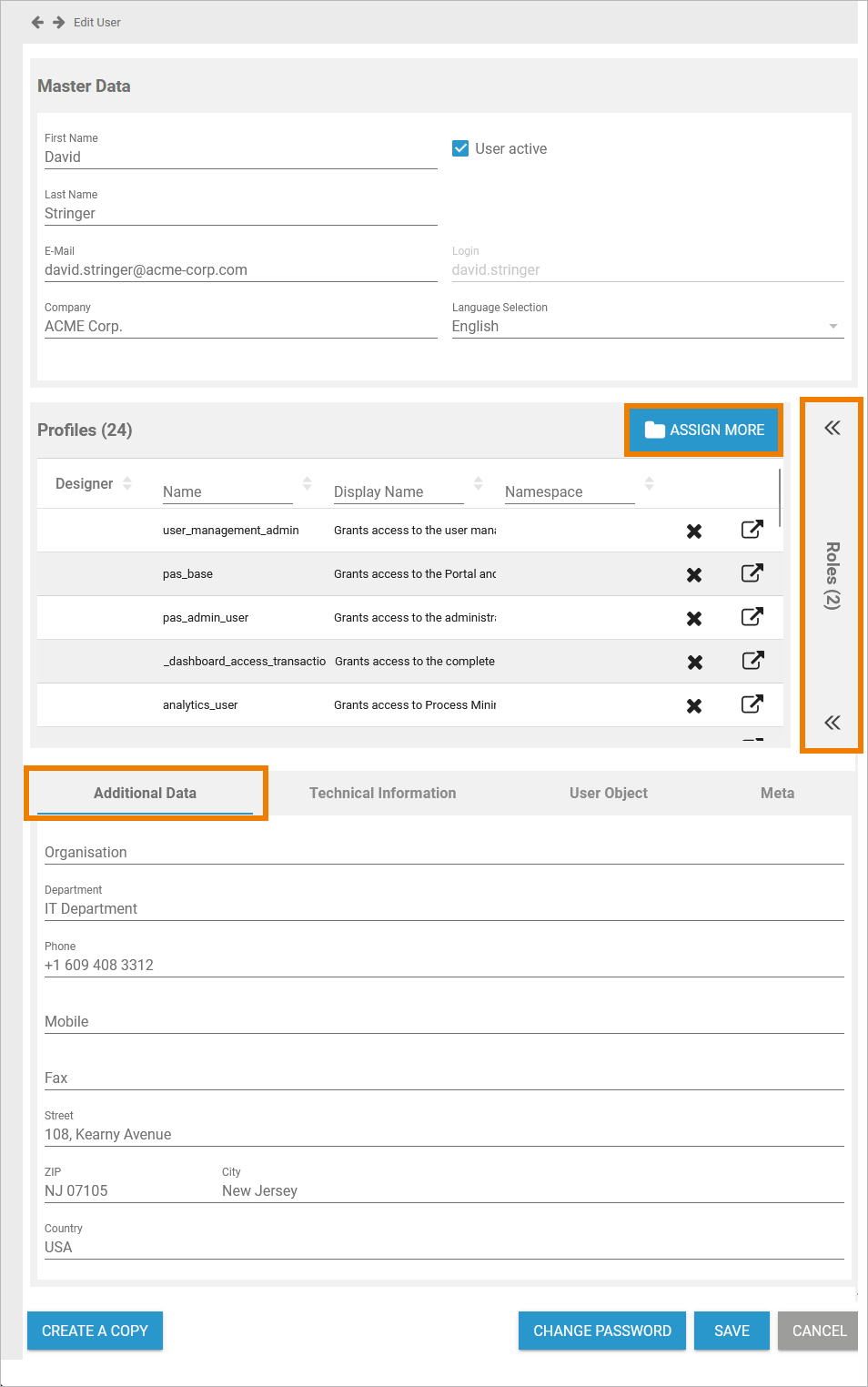Save the user changes
Viewport: 868px width, 1387px height.
point(732,1331)
